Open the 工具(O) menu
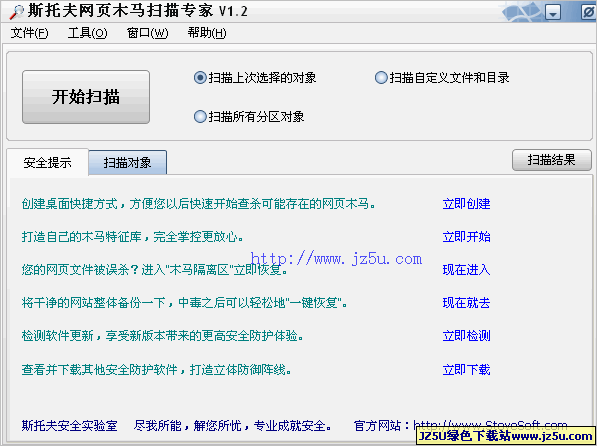This screenshot has height=446, width=597. coord(87,33)
